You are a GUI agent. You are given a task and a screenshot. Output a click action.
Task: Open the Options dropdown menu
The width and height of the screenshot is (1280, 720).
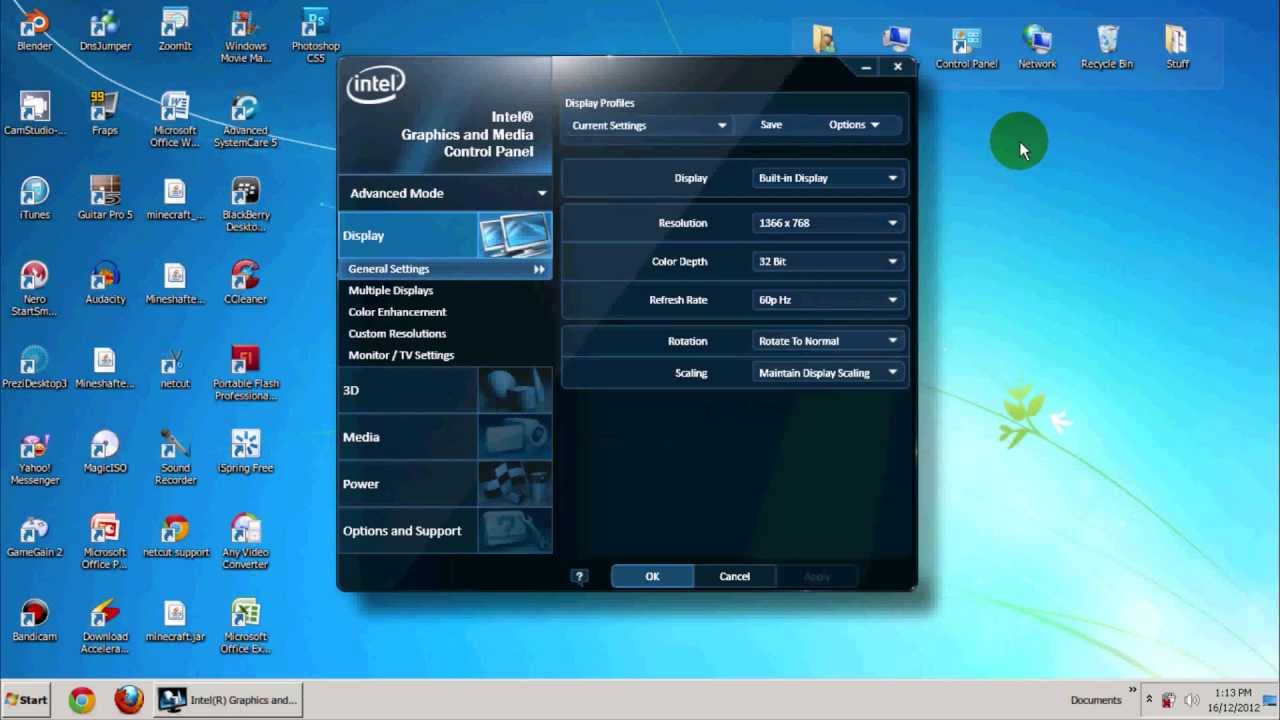tap(854, 125)
